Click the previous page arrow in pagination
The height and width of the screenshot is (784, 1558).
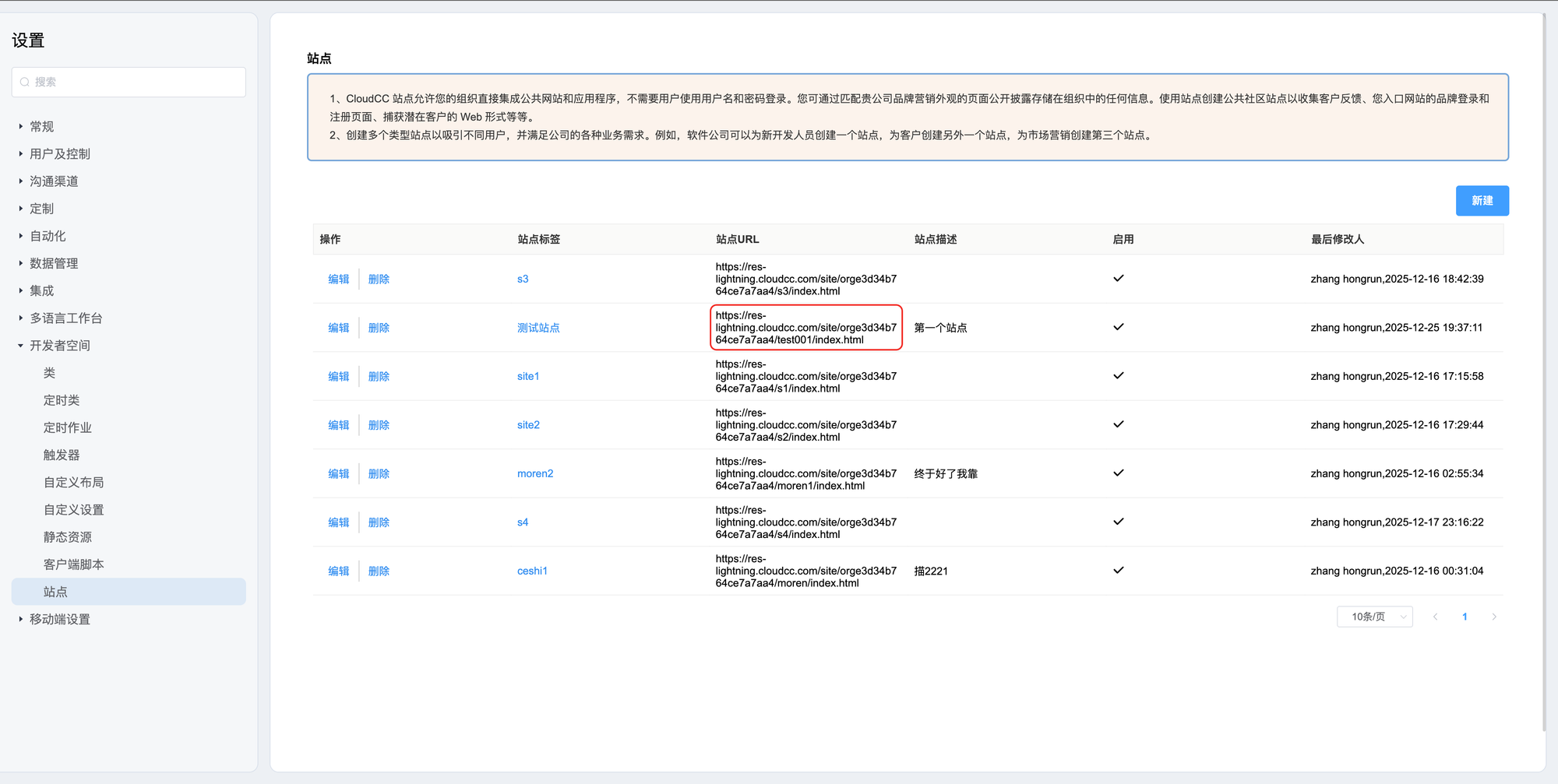coord(1435,617)
